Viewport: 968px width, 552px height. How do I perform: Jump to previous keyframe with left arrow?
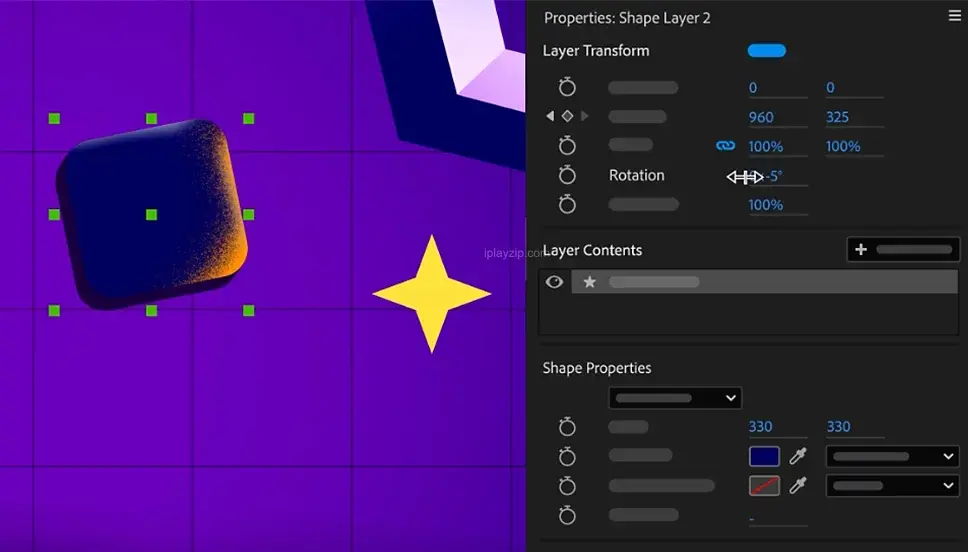click(550, 117)
